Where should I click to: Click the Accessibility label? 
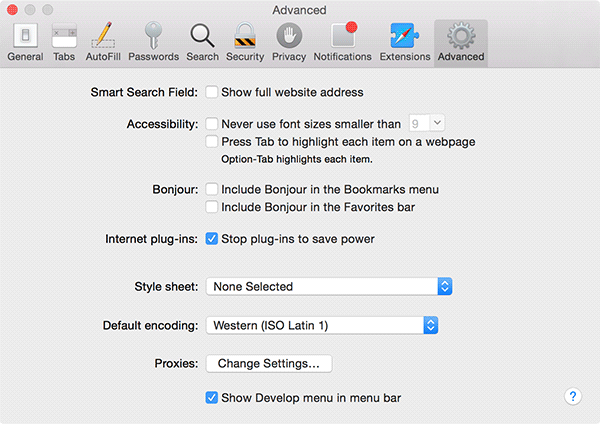click(163, 124)
